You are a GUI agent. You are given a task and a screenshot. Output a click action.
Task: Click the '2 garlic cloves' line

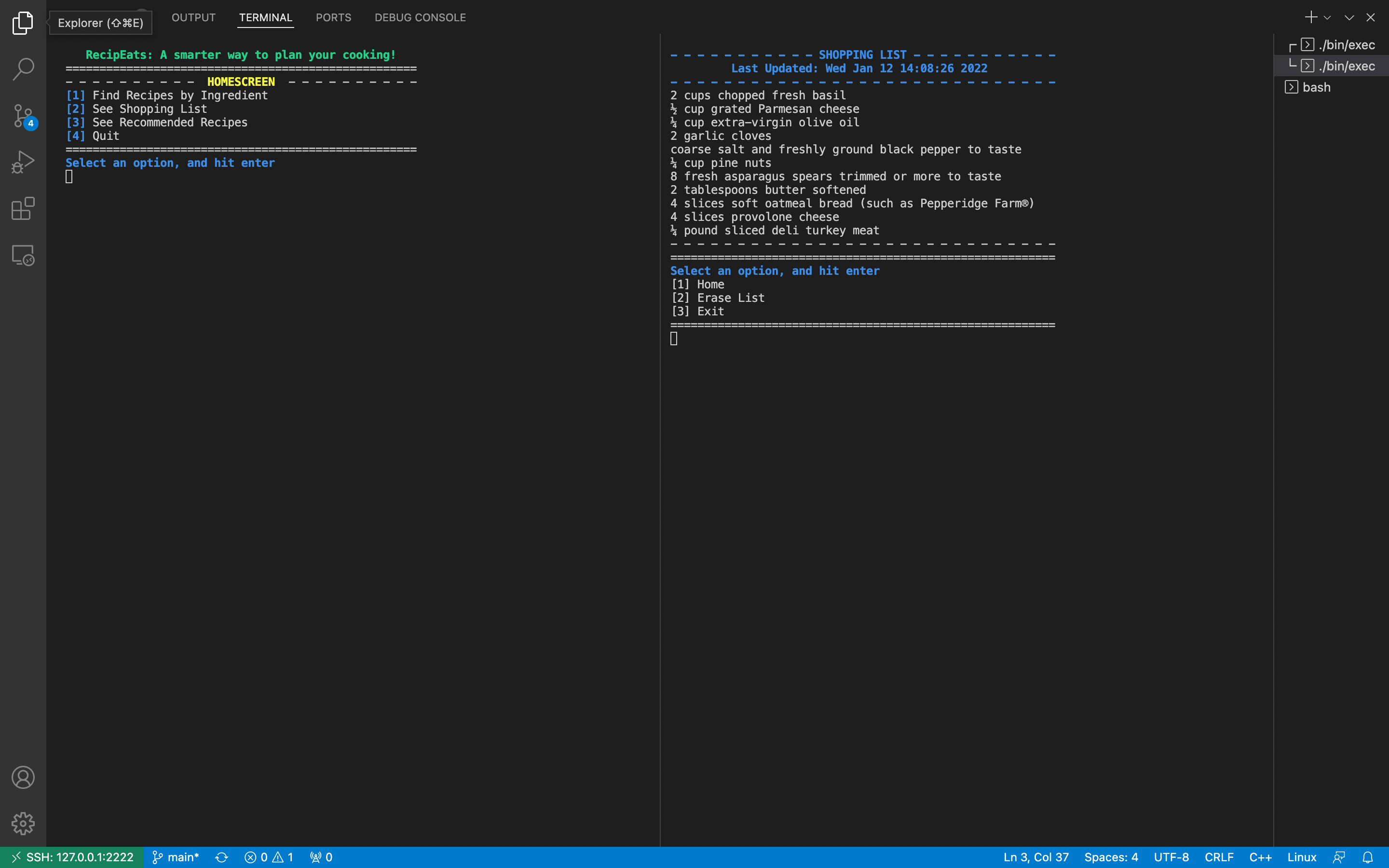click(x=721, y=136)
